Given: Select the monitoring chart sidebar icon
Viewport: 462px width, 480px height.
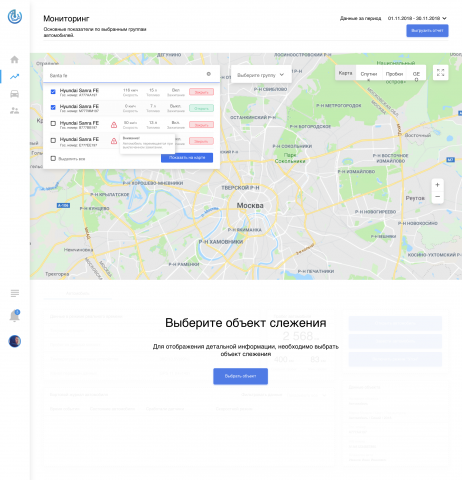Looking at the screenshot, I should 14,77.
